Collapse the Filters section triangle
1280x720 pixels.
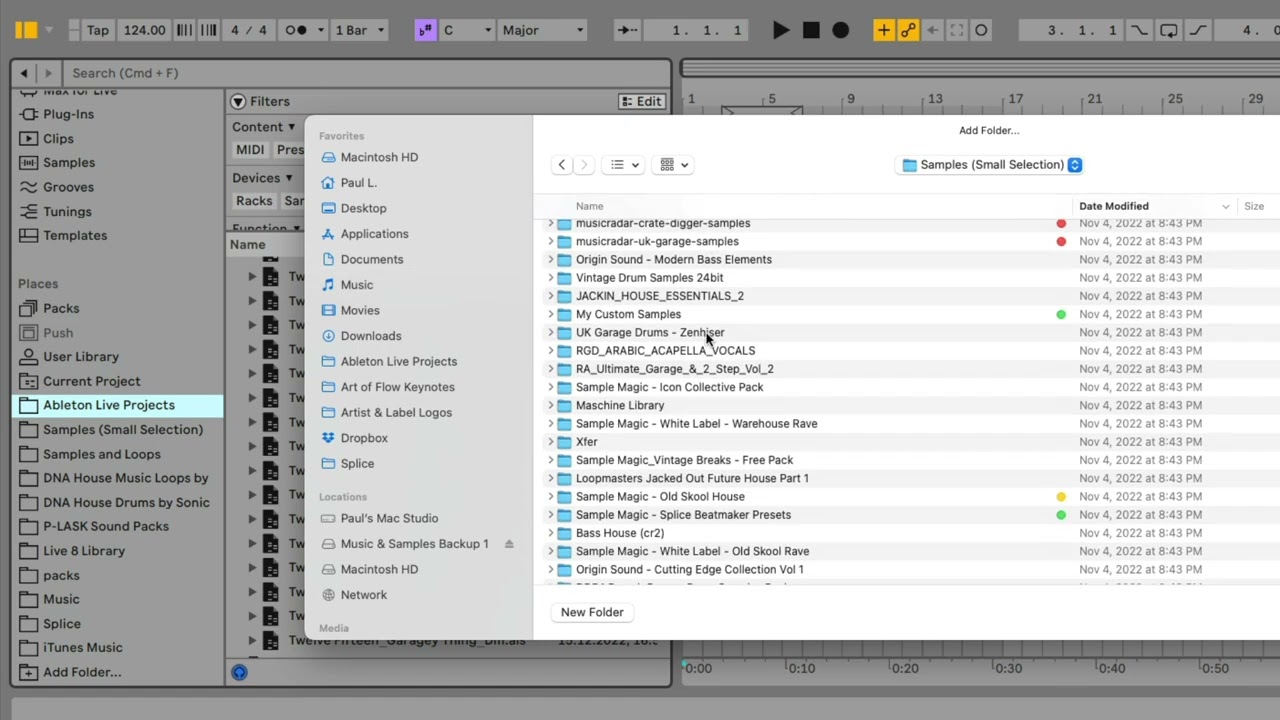pyautogui.click(x=238, y=101)
